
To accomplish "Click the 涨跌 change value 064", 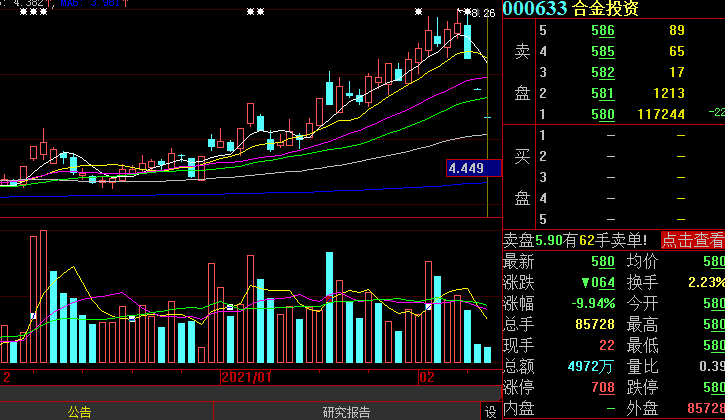I will pyautogui.click(x=598, y=283).
